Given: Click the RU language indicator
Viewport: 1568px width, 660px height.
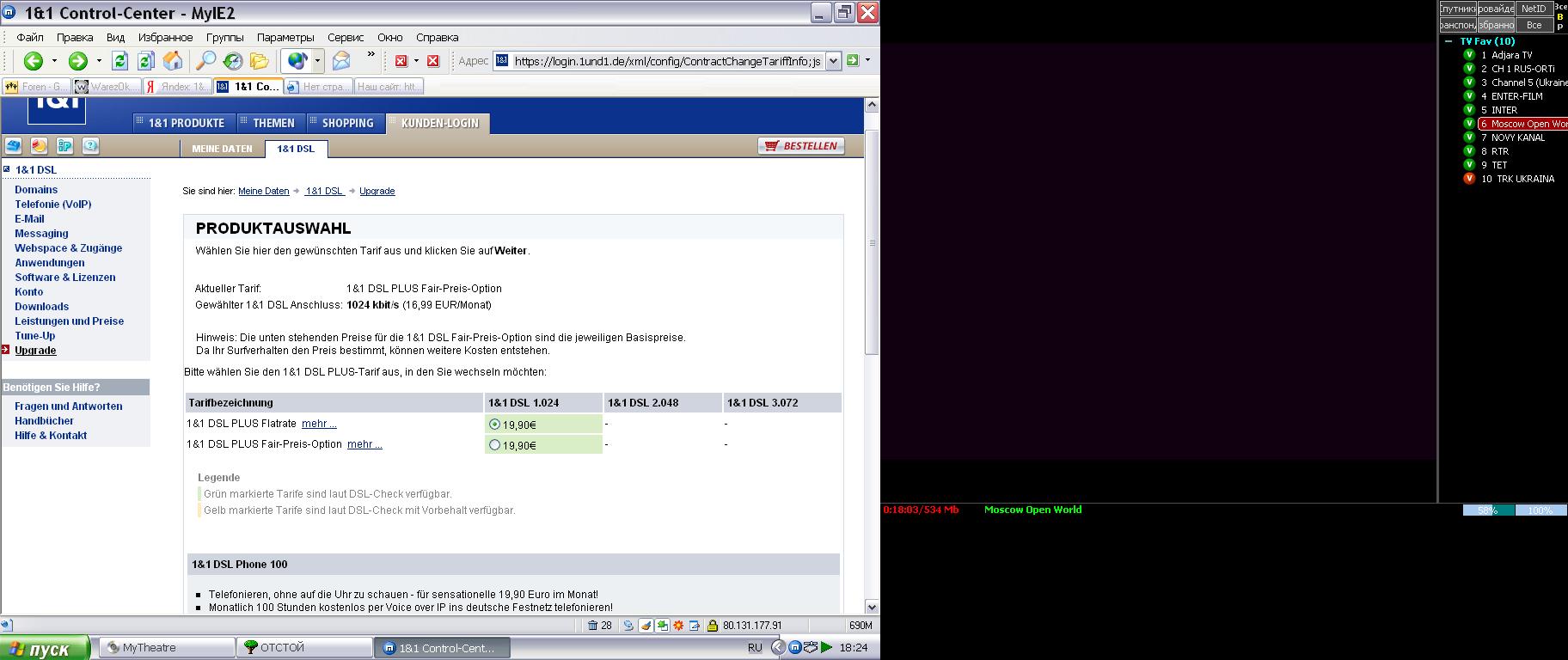Looking at the screenshot, I should [755, 648].
